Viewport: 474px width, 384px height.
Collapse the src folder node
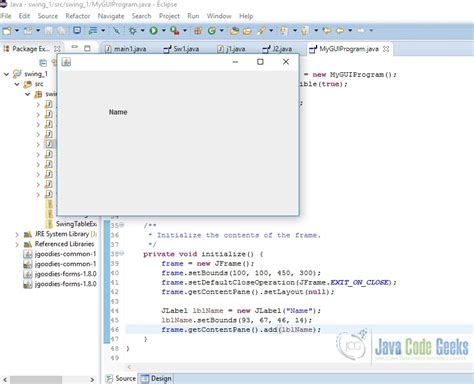(x=17, y=84)
